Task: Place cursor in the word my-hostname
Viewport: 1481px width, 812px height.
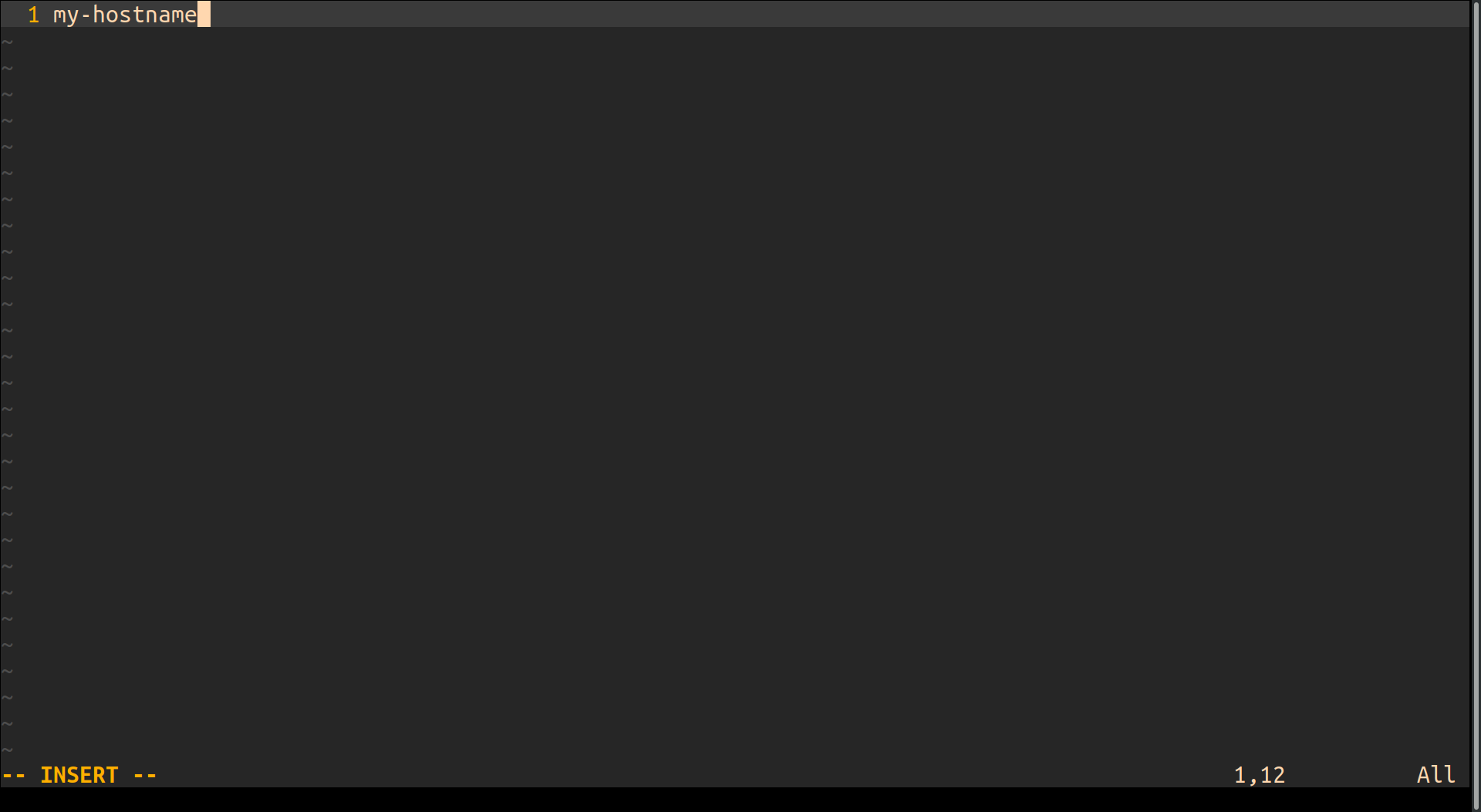Action: 125,15
